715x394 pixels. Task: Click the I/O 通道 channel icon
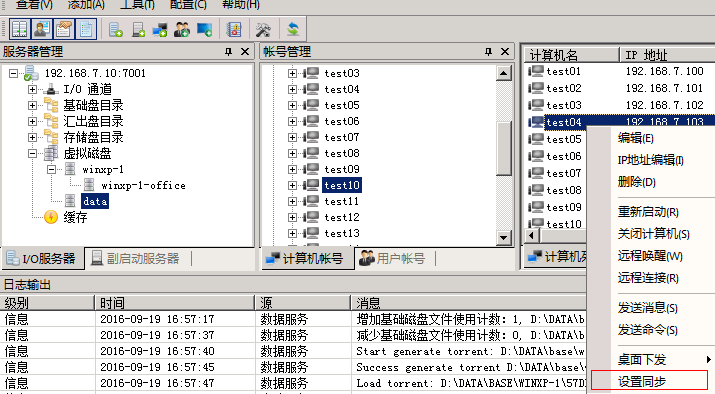(51, 89)
